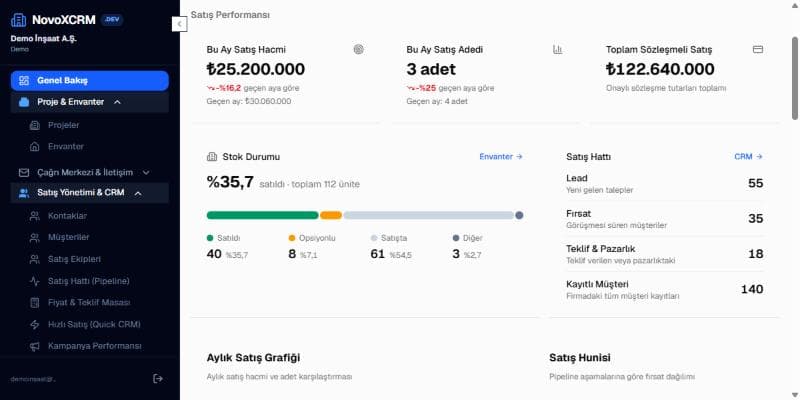Click the Geçen ay: 4 adet text
The height and width of the screenshot is (400, 800).
[437, 101]
